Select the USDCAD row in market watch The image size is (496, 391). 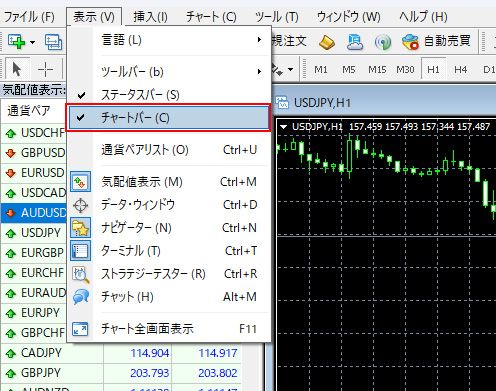coord(34,193)
